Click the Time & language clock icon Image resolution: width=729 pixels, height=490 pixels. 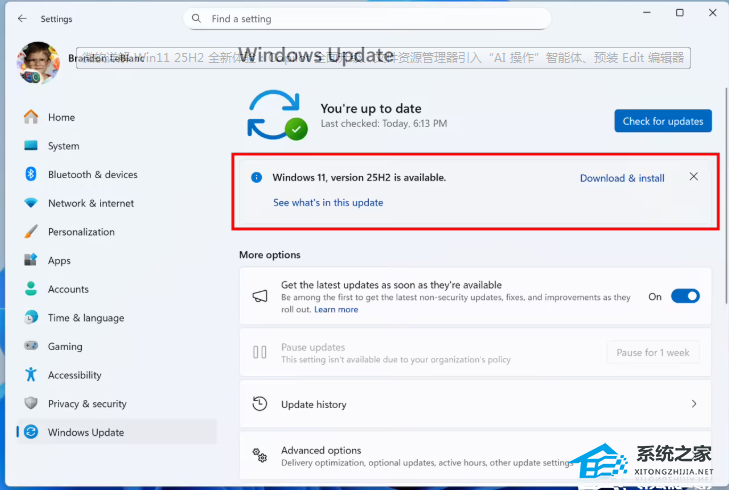click(31, 317)
